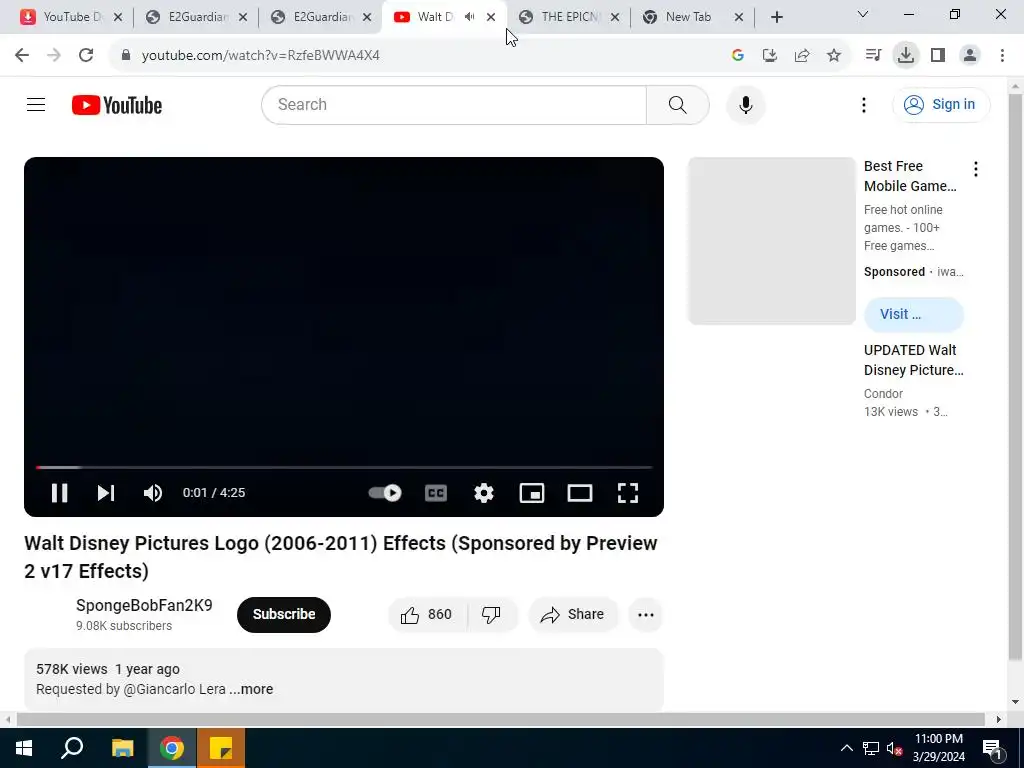Click the vertical page scrollbar
Viewport: 1024px width, 768px height.
click(1015, 376)
